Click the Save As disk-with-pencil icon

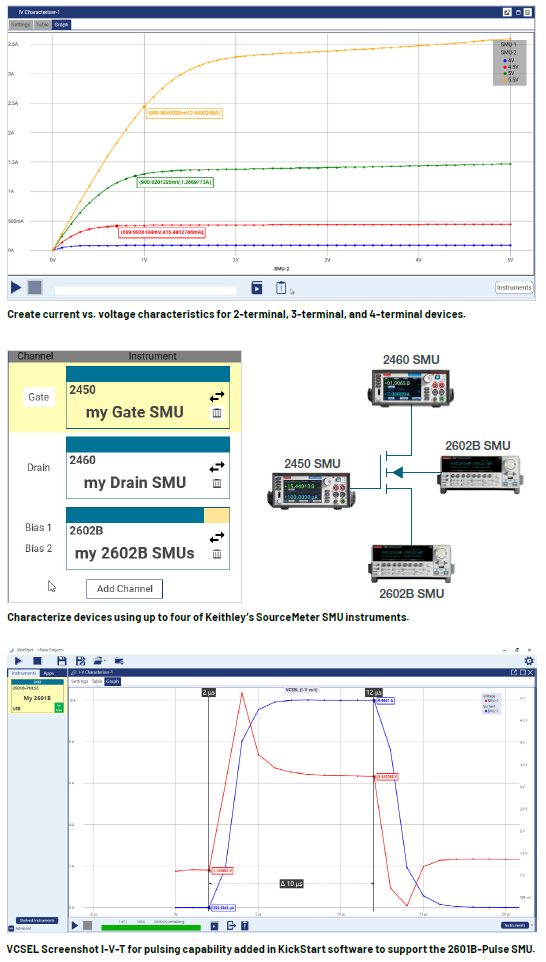(80, 661)
